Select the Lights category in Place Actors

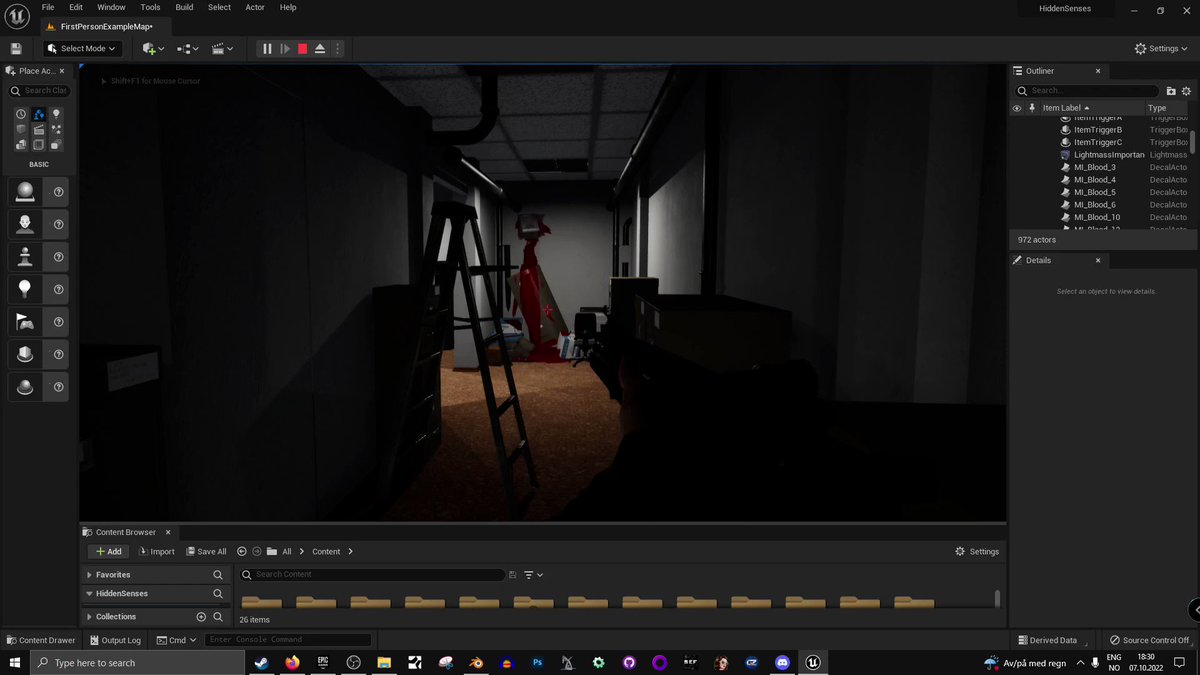click(x=57, y=113)
